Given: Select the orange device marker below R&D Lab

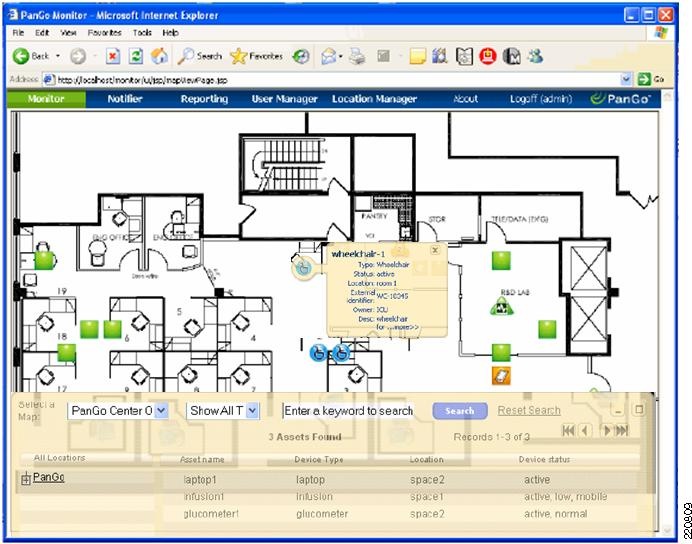Looking at the screenshot, I should [x=501, y=375].
